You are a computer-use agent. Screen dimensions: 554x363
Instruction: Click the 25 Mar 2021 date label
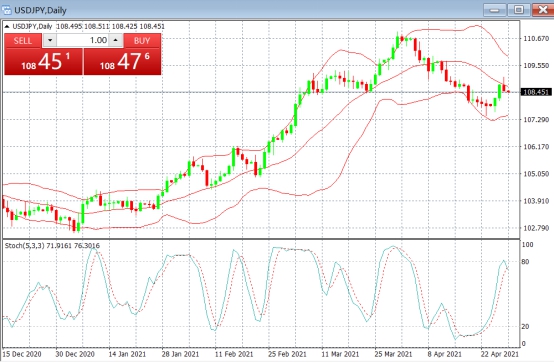click(x=393, y=354)
